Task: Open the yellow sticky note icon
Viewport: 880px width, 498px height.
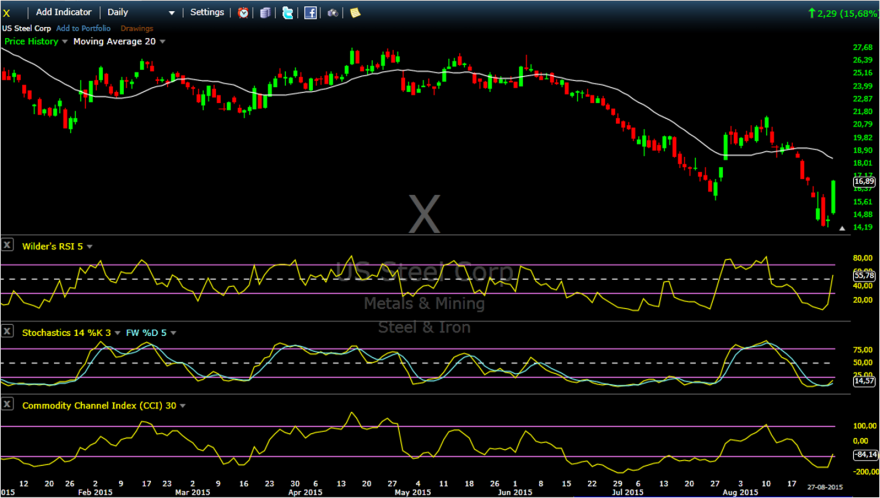Action: click(355, 12)
